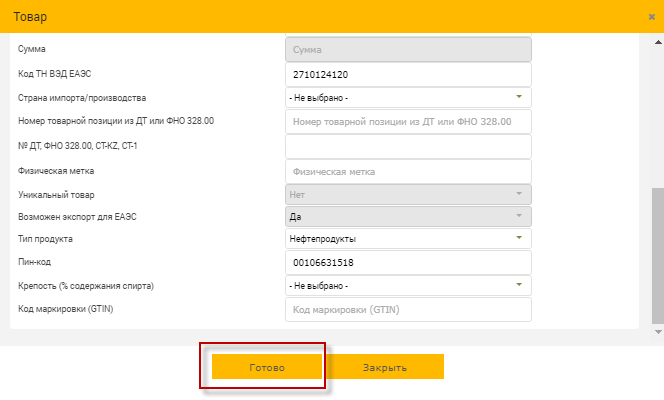Focus the Код ТН ВЭД ЕАЭС field
The width and height of the screenshot is (664, 400).
tap(408, 75)
